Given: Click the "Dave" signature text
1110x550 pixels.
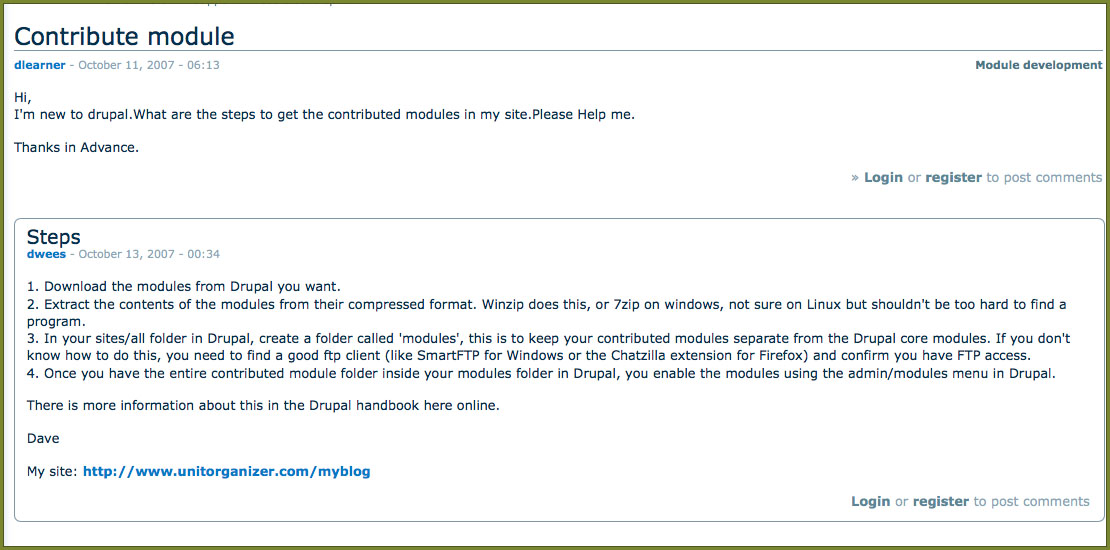Looking at the screenshot, I should pos(43,438).
